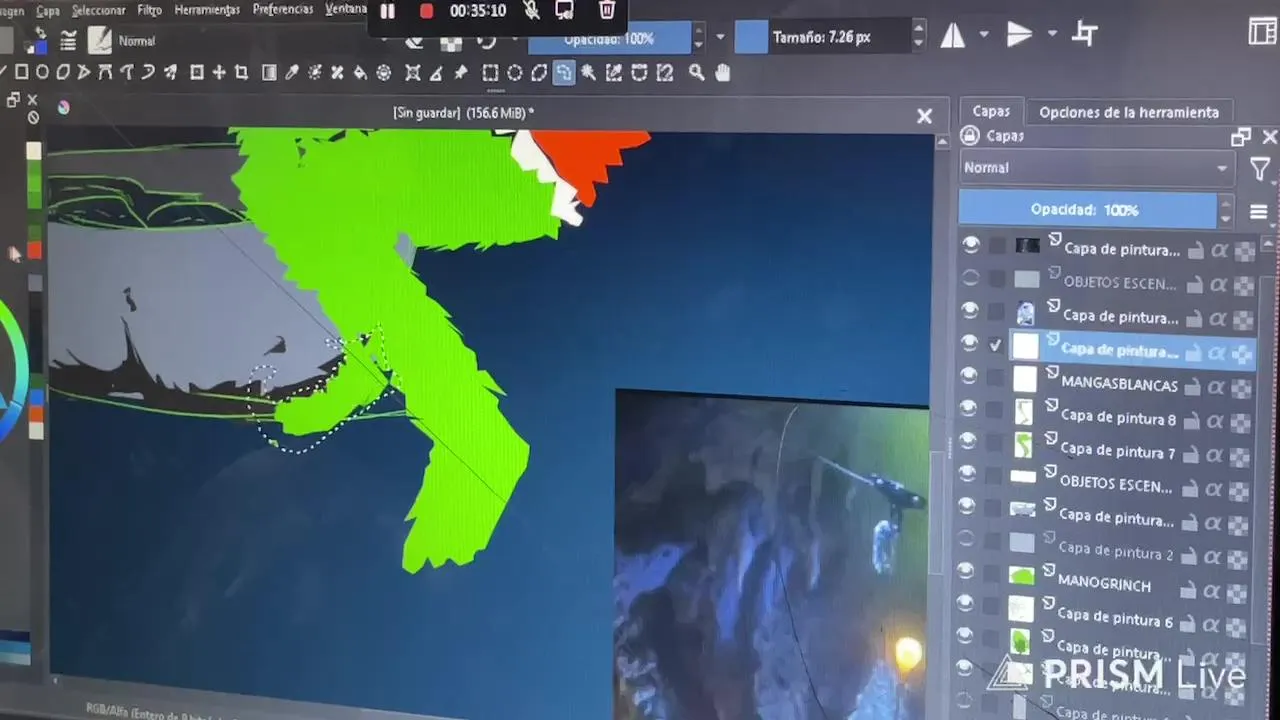Open the Capa menu
1280x720 pixels.
click(x=47, y=11)
